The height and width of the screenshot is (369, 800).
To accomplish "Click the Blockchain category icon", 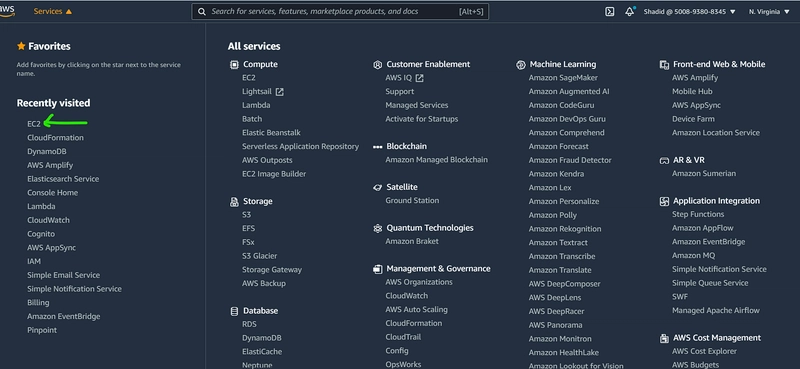I will [378, 146].
